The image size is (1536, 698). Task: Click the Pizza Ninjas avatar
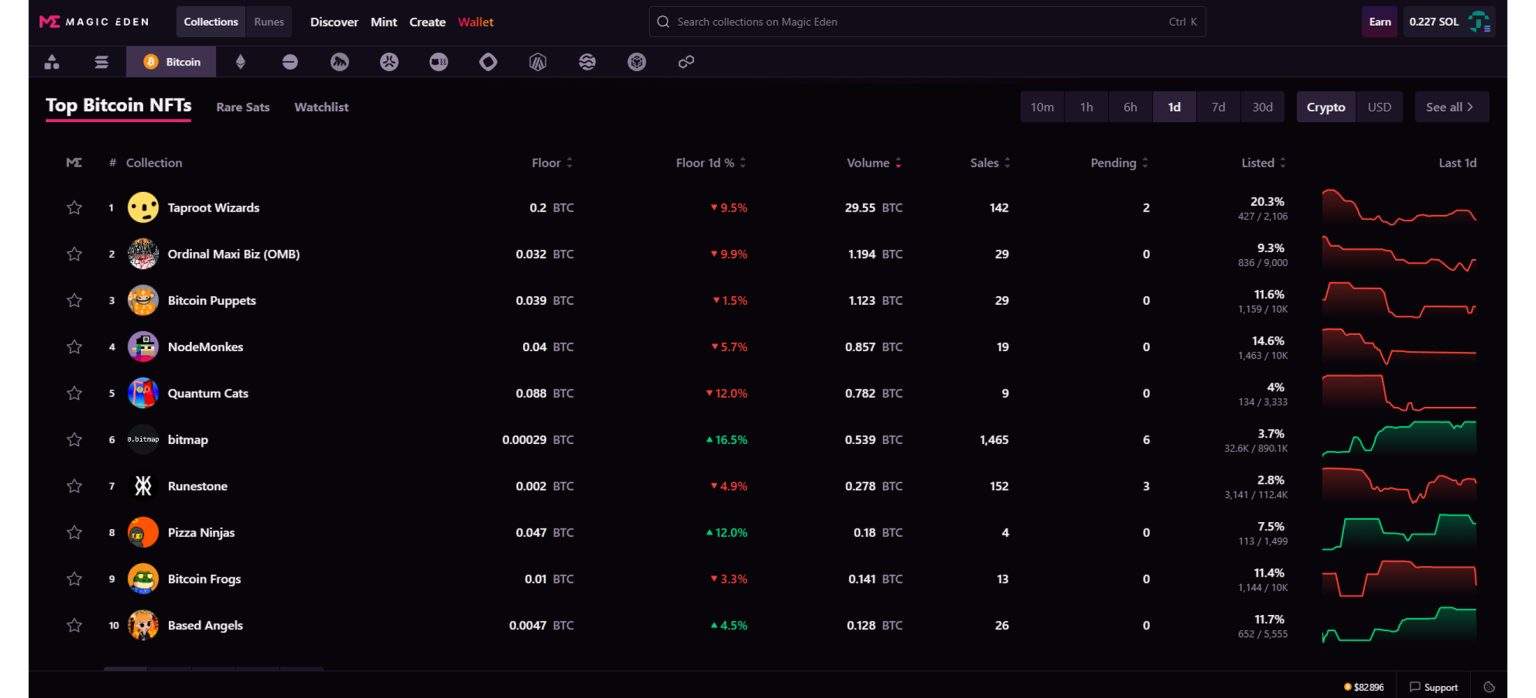(143, 532)
